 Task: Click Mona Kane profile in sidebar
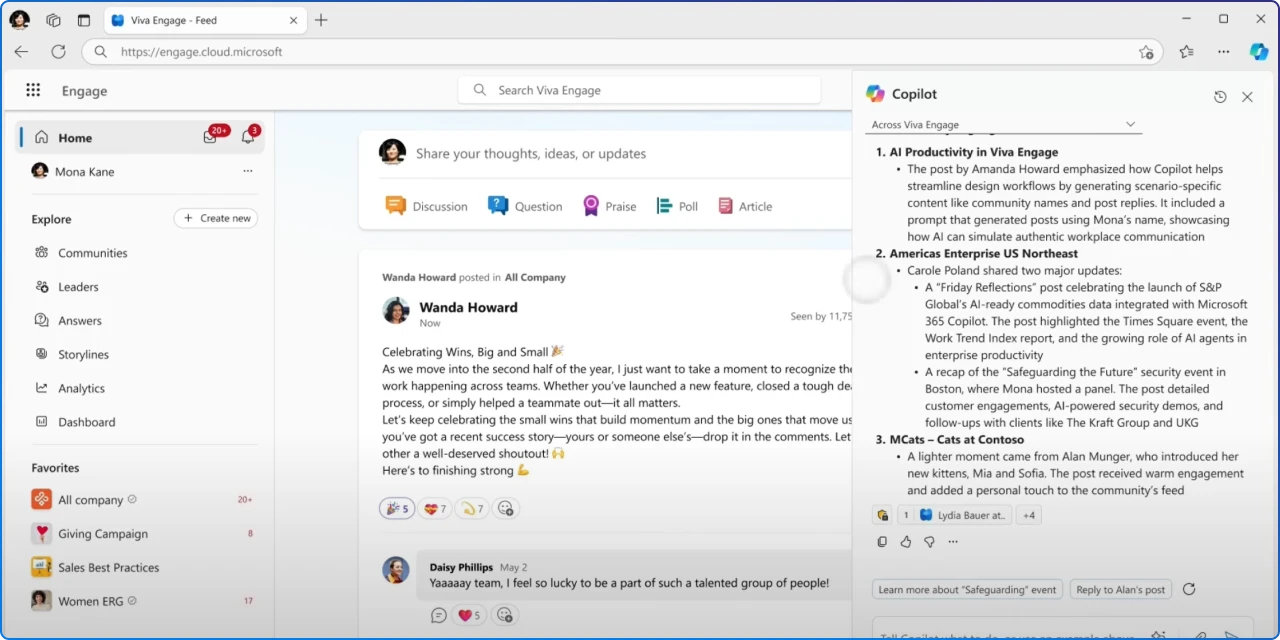85,171
